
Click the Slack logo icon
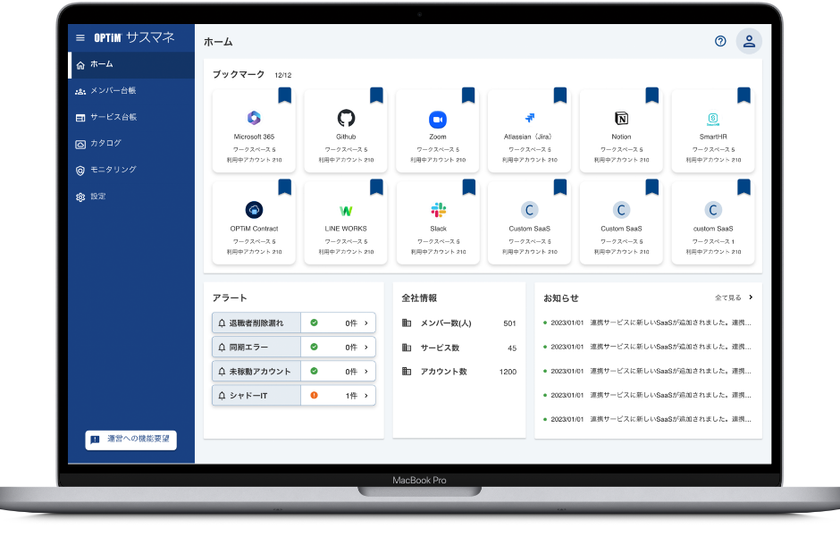point(438,210)
